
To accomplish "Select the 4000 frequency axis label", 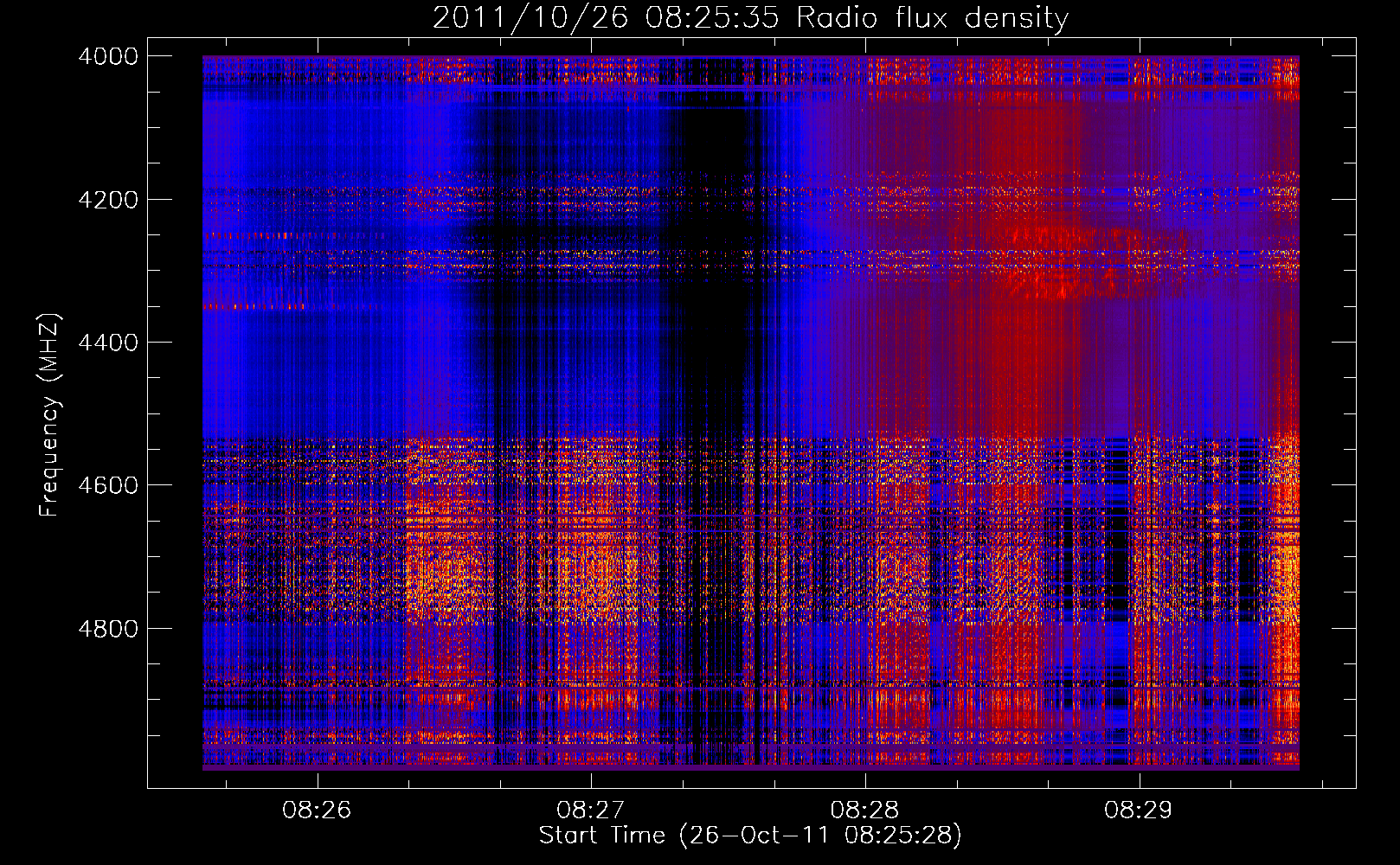I will click(108, 56).
